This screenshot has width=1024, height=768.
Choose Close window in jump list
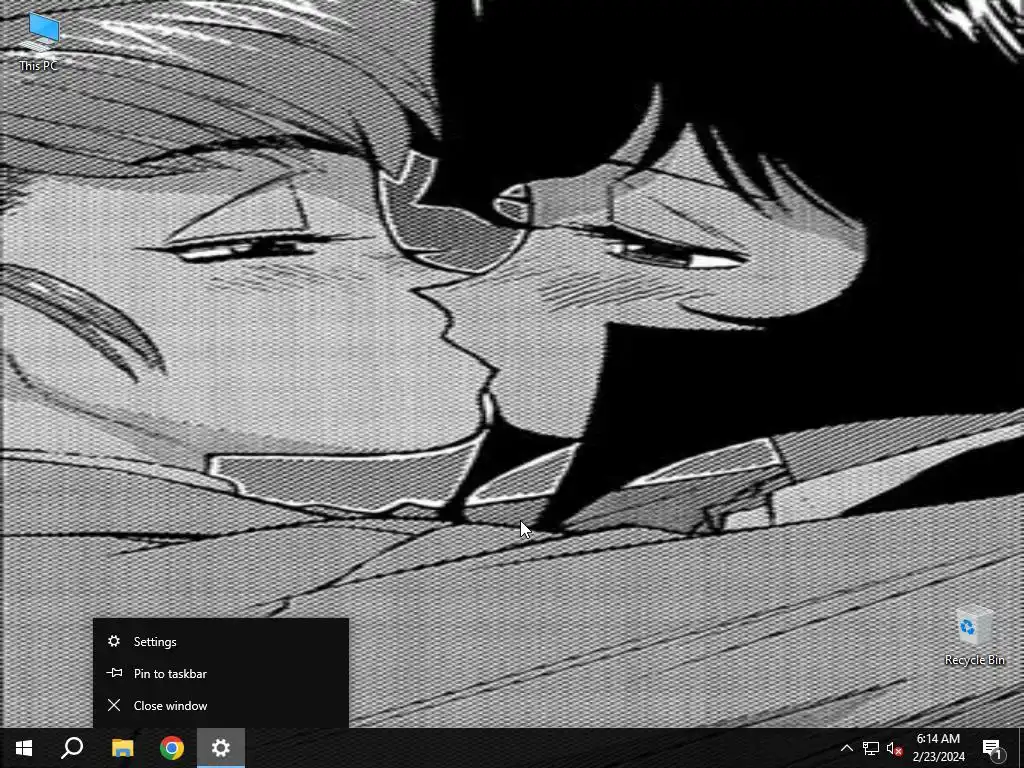221,705
